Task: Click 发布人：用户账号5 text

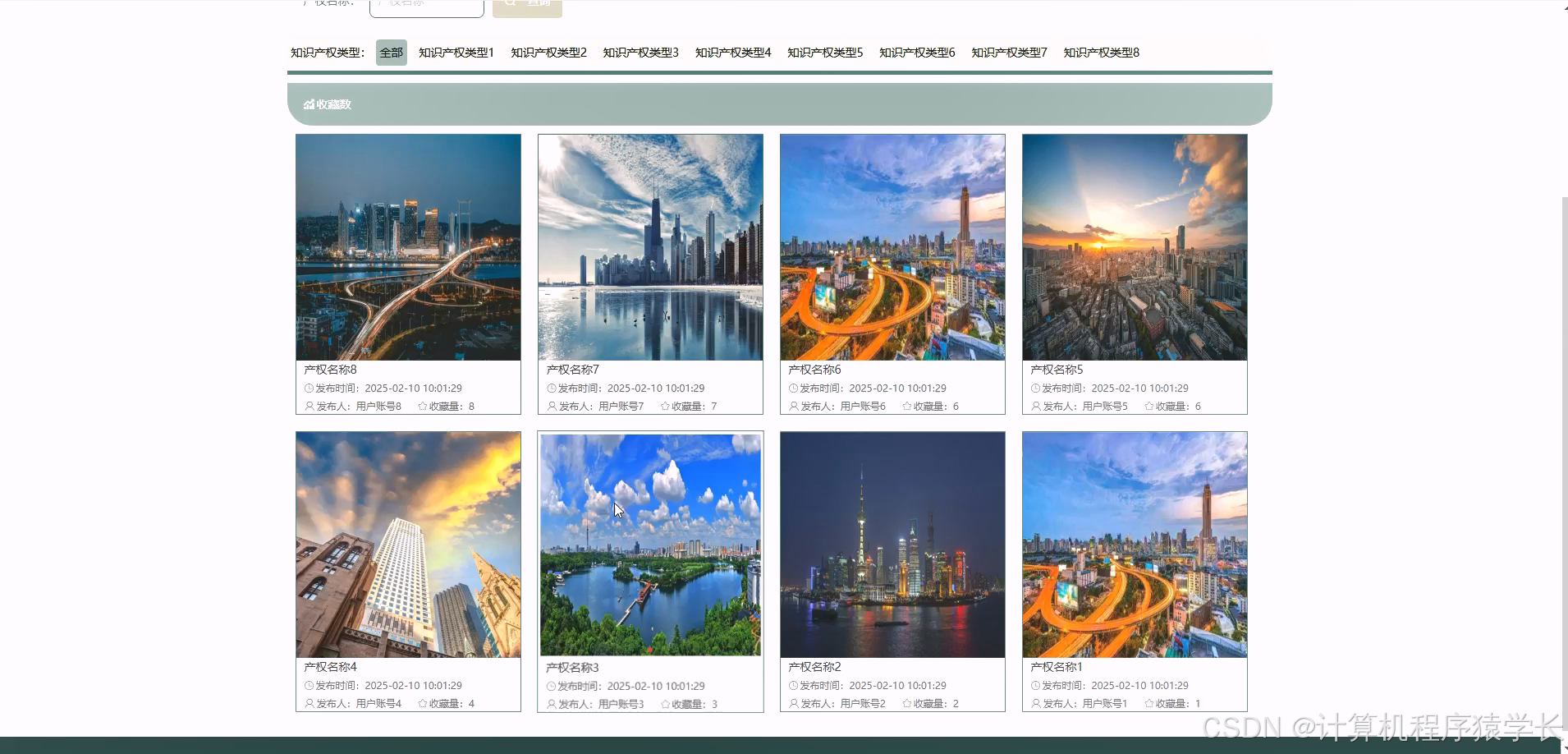Action: [1085, 407]
